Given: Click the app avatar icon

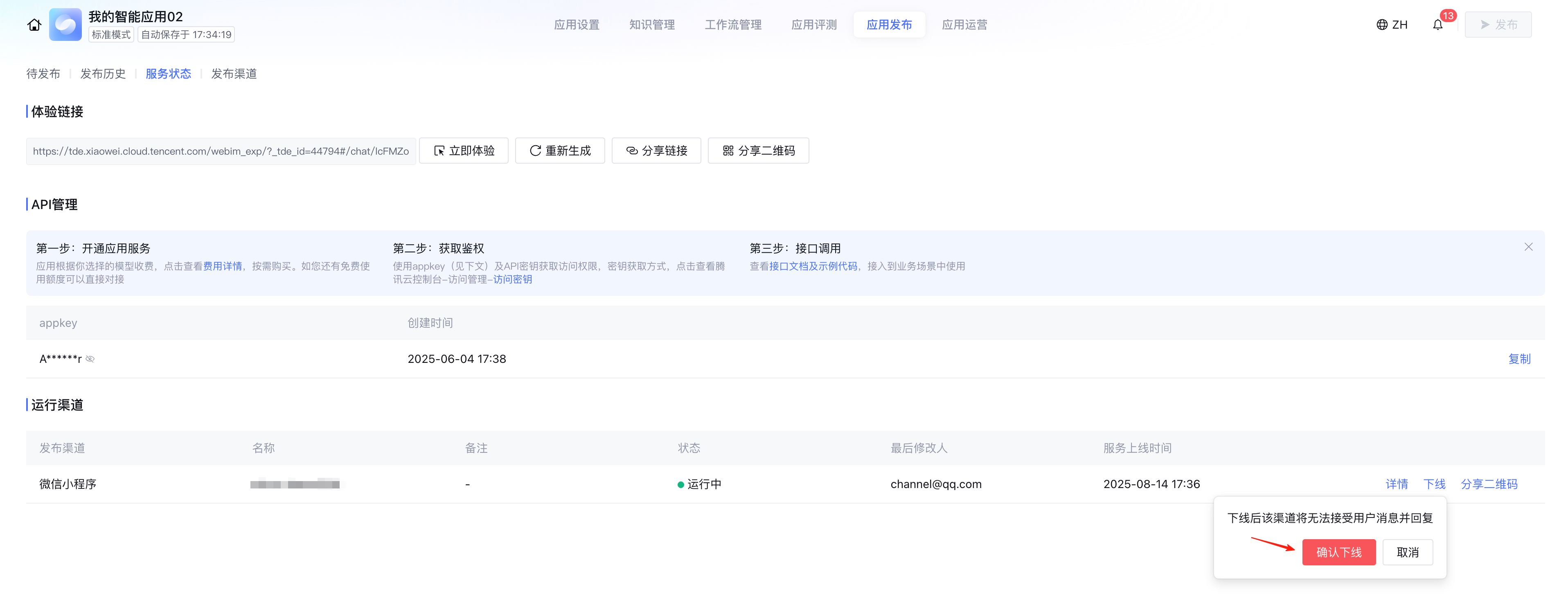Looking at the screenshot, I should (x=65, y=25).
